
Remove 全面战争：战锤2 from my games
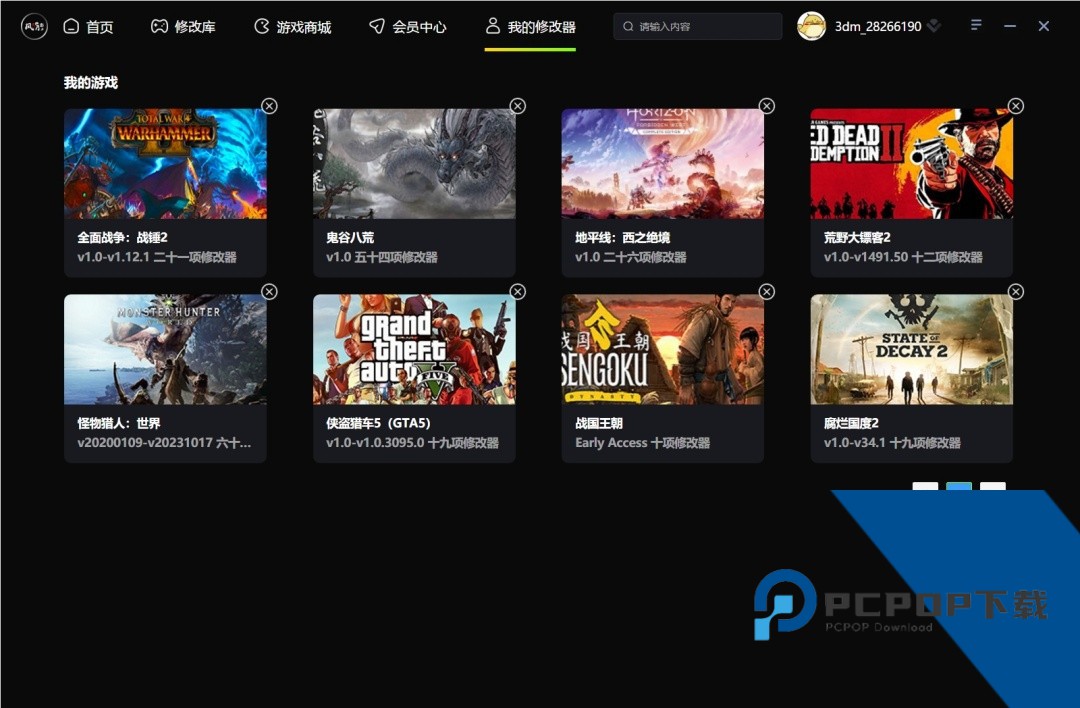[269, 106]
